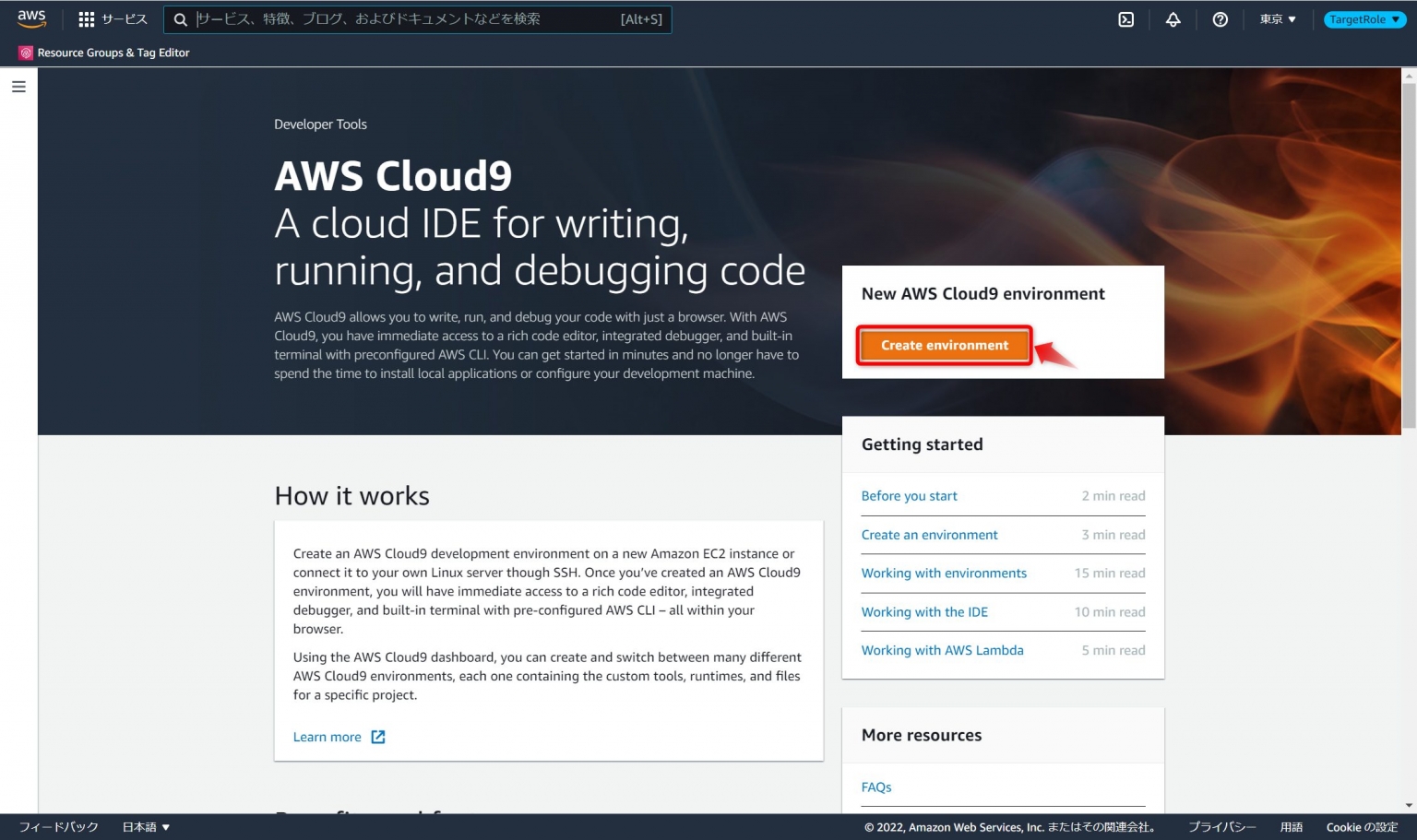This screenshot has height=840, width=1417.
Task: Open the 日本語 language selector
Action: point(146,826)
